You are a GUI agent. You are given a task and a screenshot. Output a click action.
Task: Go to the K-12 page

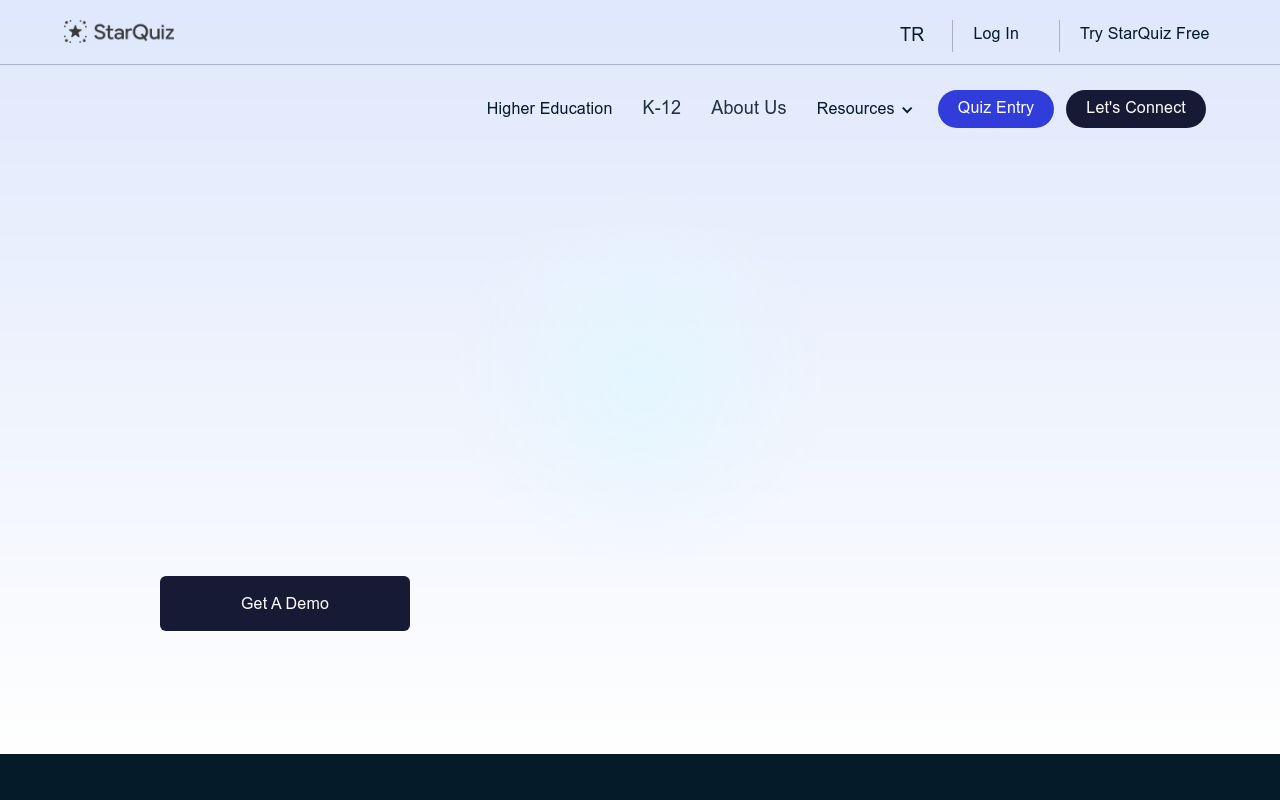click(662, 108)
